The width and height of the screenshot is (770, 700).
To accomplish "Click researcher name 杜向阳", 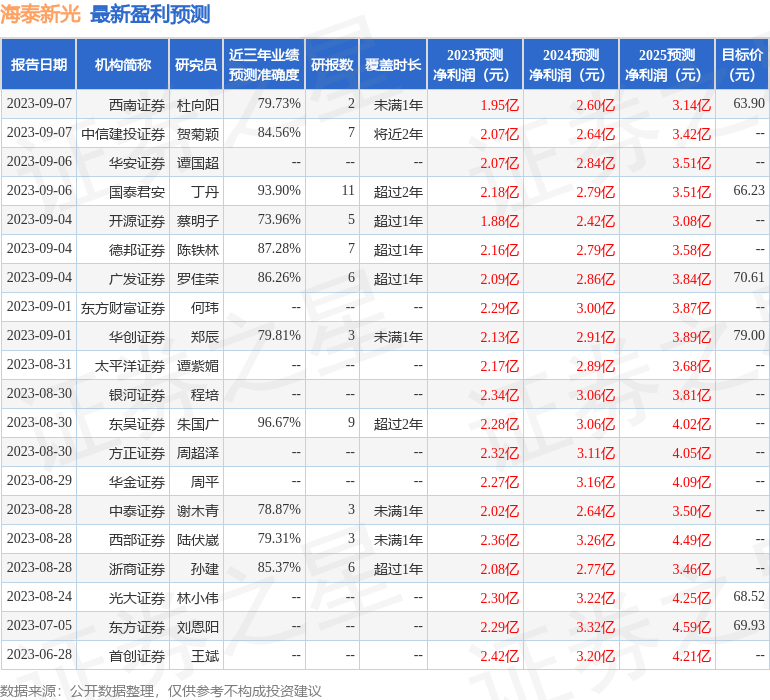I will click(x=198, y=105).
